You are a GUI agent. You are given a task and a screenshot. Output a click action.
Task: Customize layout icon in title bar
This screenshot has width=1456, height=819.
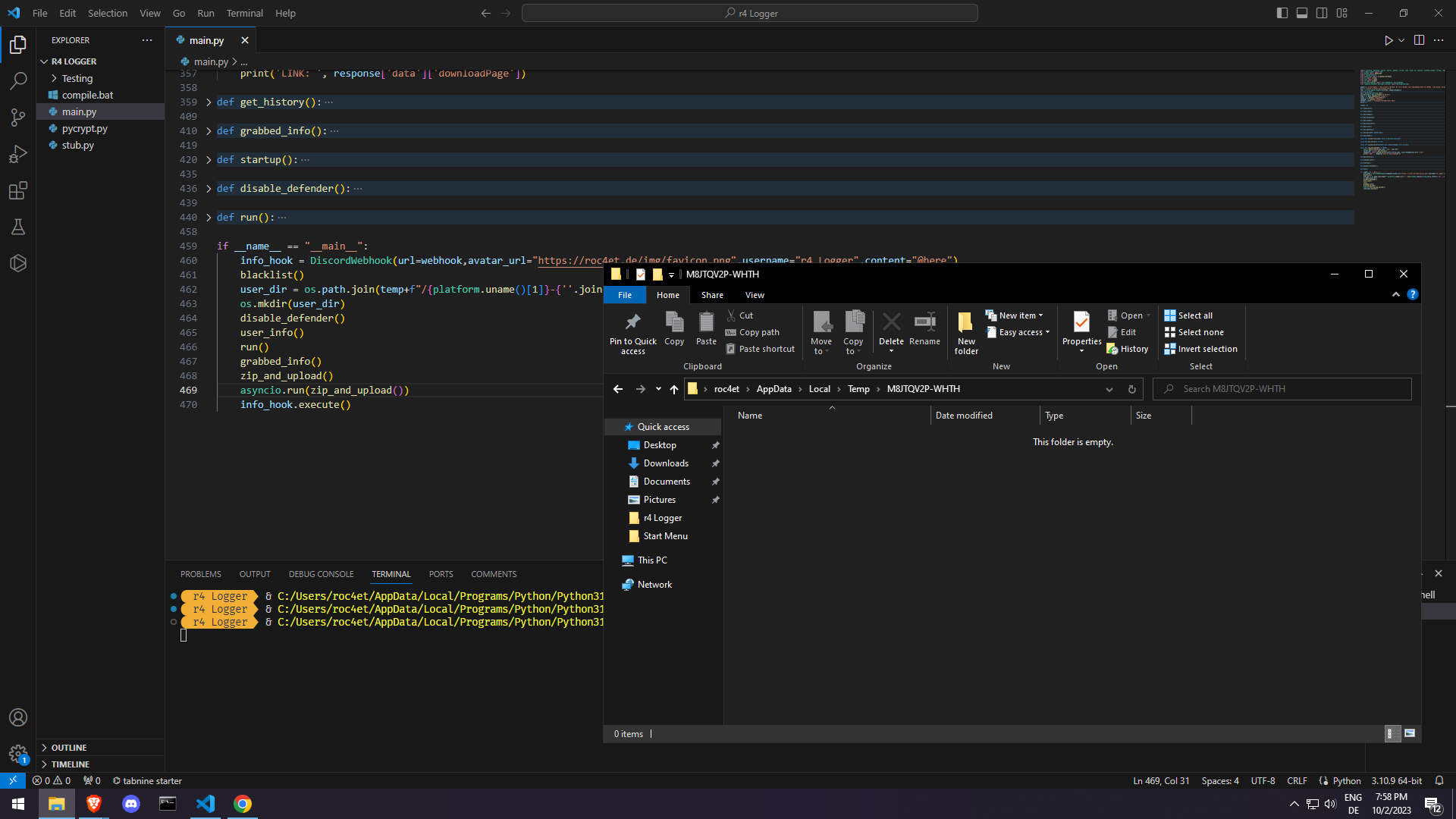[x=1342, y=13]
